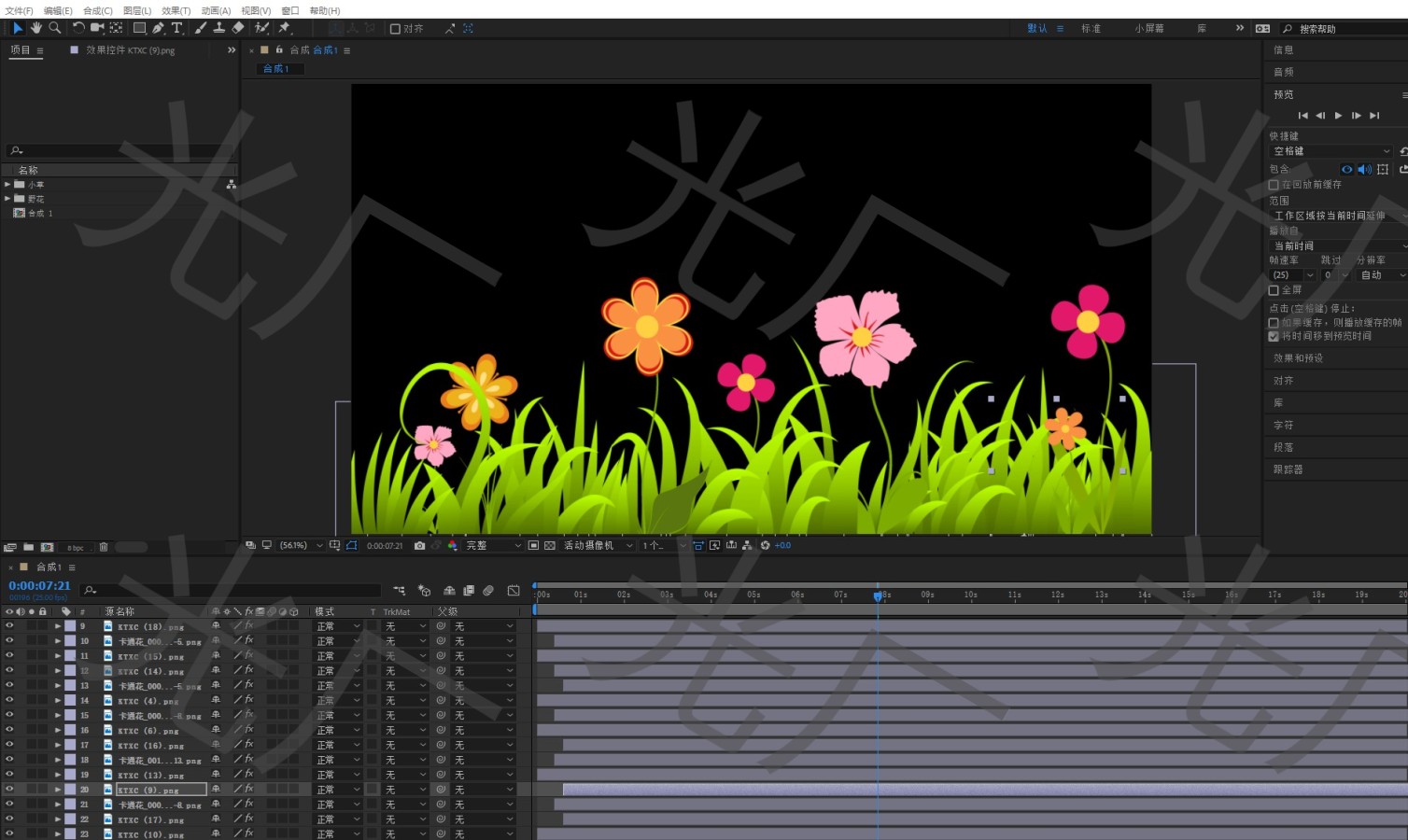The height and width of the screenshot is (840, 1408).
Task: Delete selected project item with trash icon
Action: tap(104, 547)
